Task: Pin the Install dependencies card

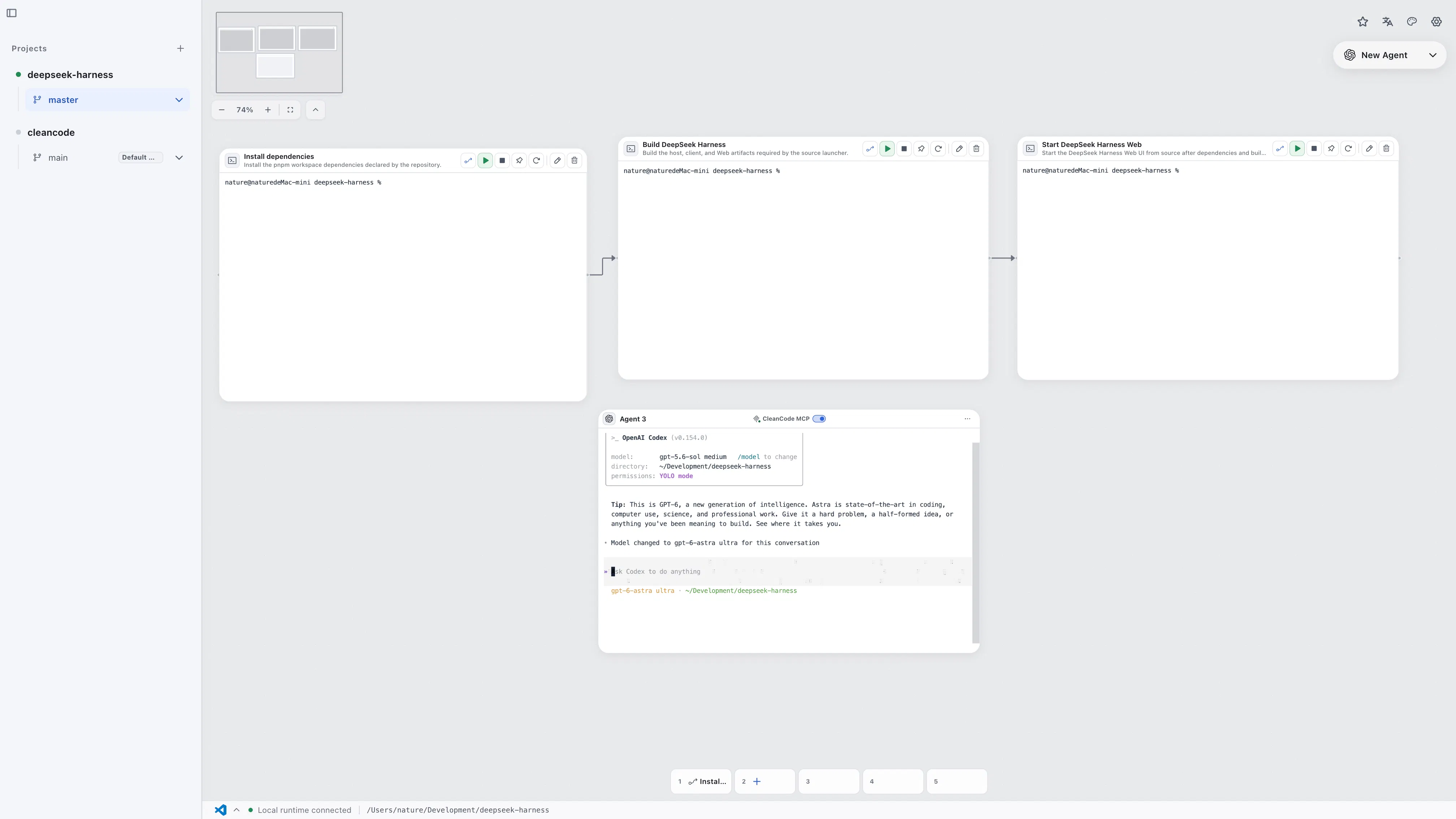Action: point(519,161)
